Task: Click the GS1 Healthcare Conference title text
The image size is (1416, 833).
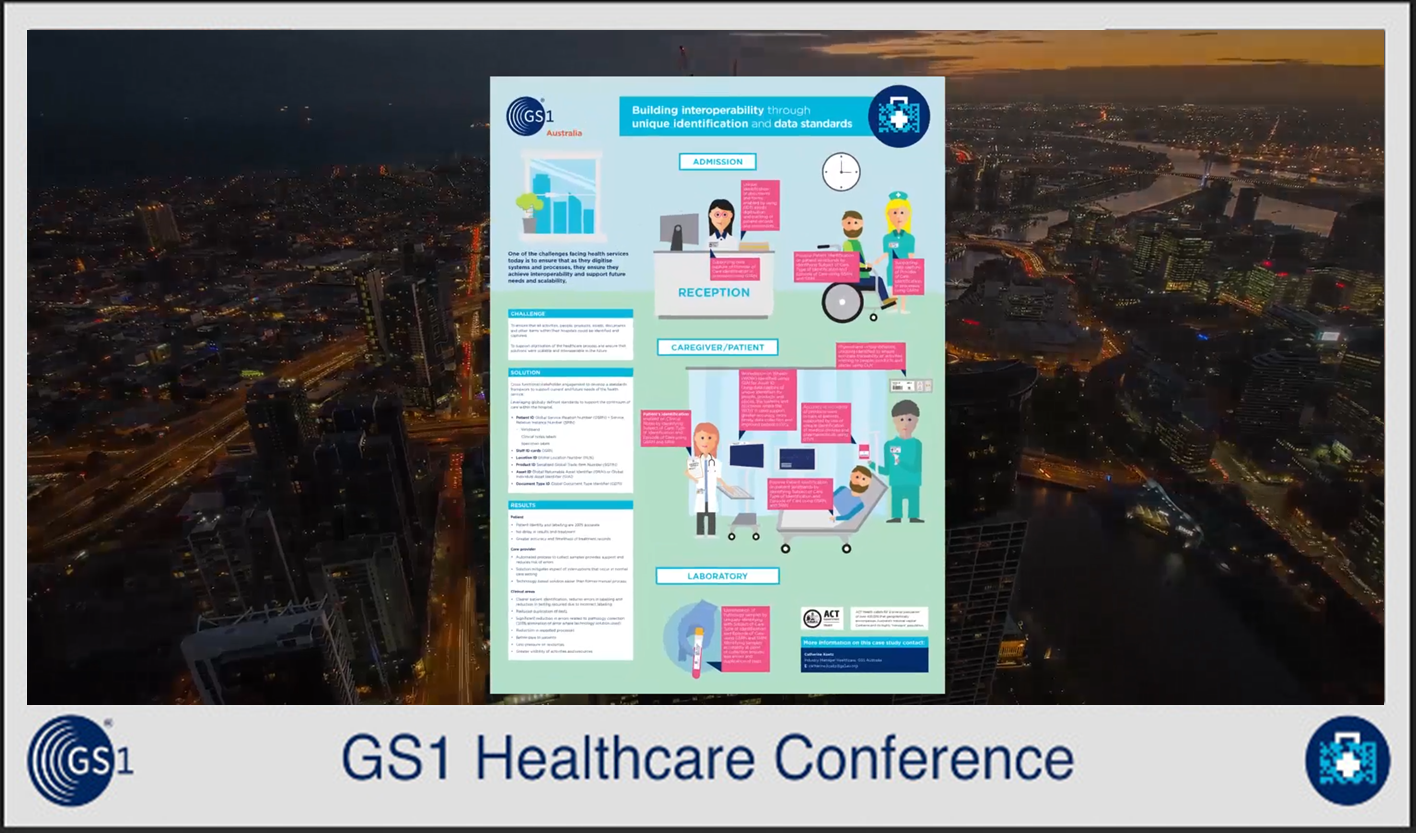Action: coord(707,759)
